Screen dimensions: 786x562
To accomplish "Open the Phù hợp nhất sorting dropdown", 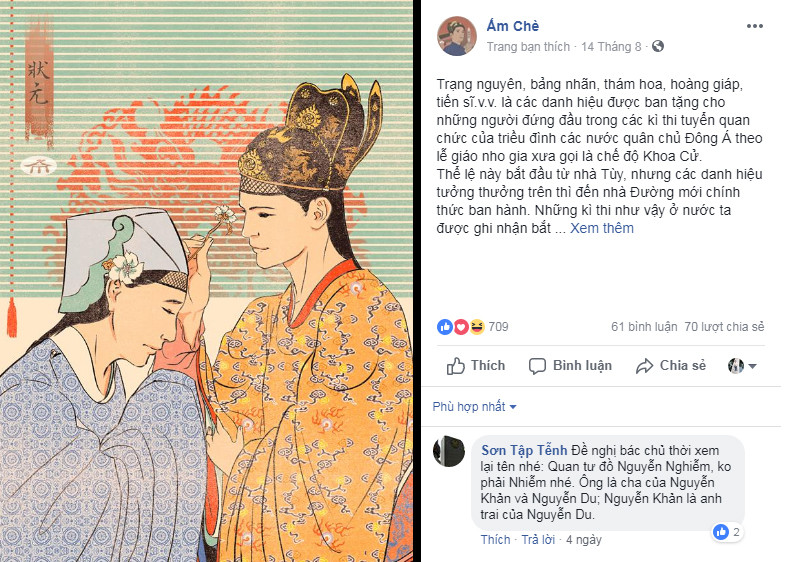I will click(x=474, y=407).
